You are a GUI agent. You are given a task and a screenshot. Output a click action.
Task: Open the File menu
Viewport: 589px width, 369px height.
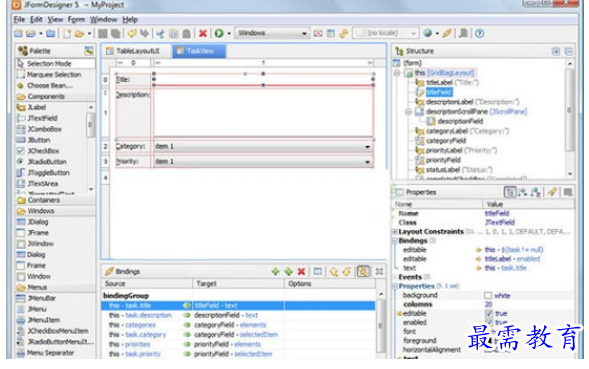(x=19, y=20)
